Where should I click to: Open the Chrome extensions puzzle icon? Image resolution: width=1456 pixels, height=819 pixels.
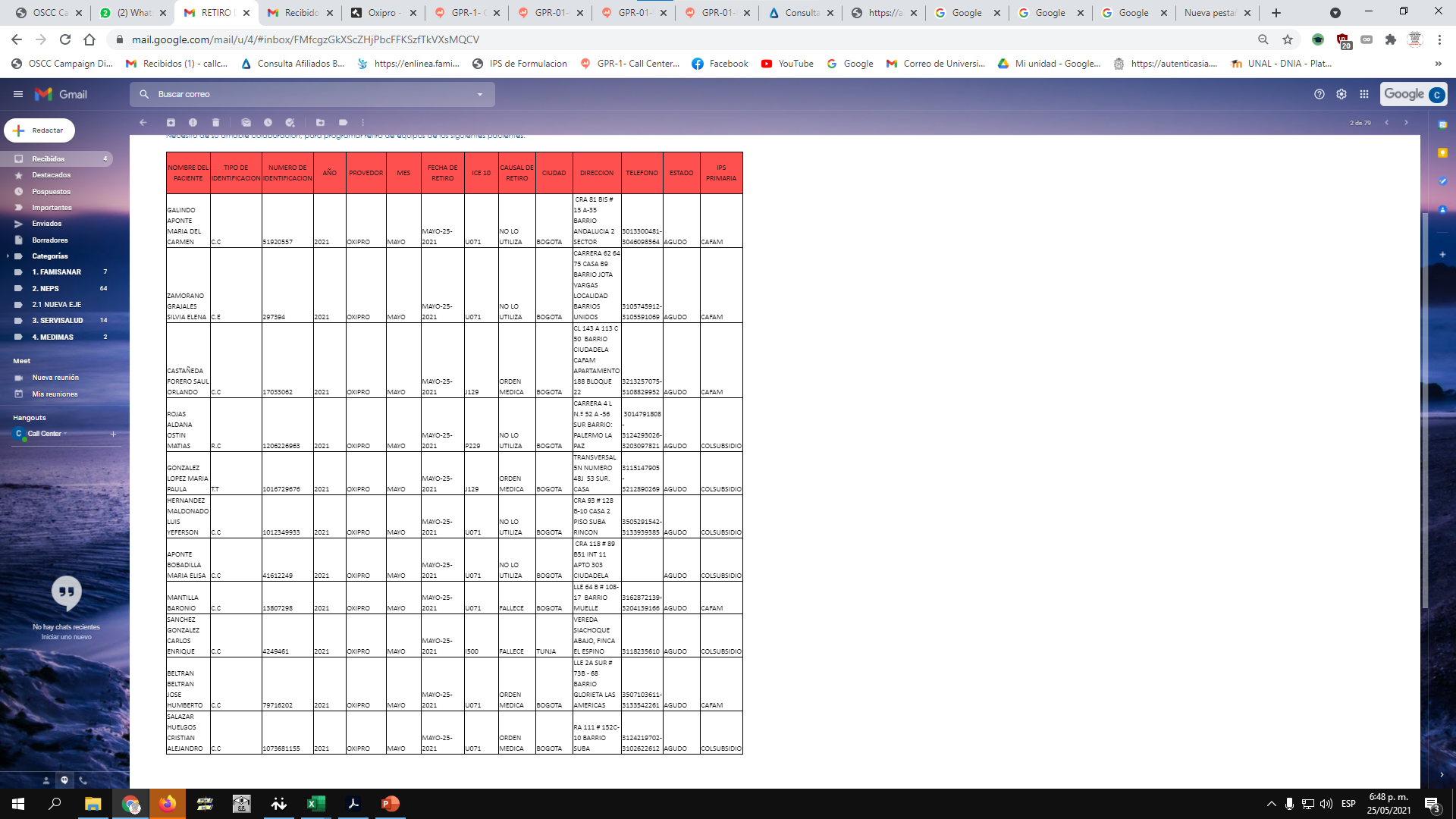point(1391,39)
